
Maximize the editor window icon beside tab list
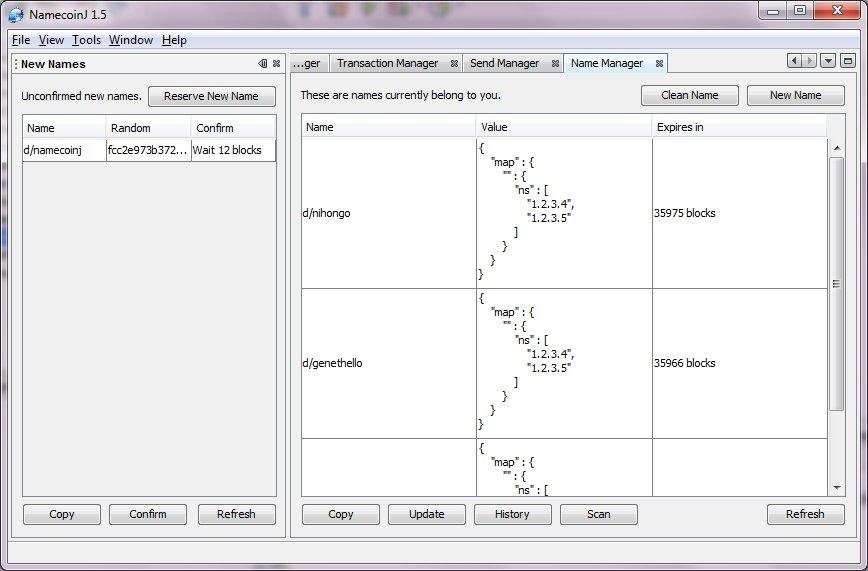tap(848, 60)
